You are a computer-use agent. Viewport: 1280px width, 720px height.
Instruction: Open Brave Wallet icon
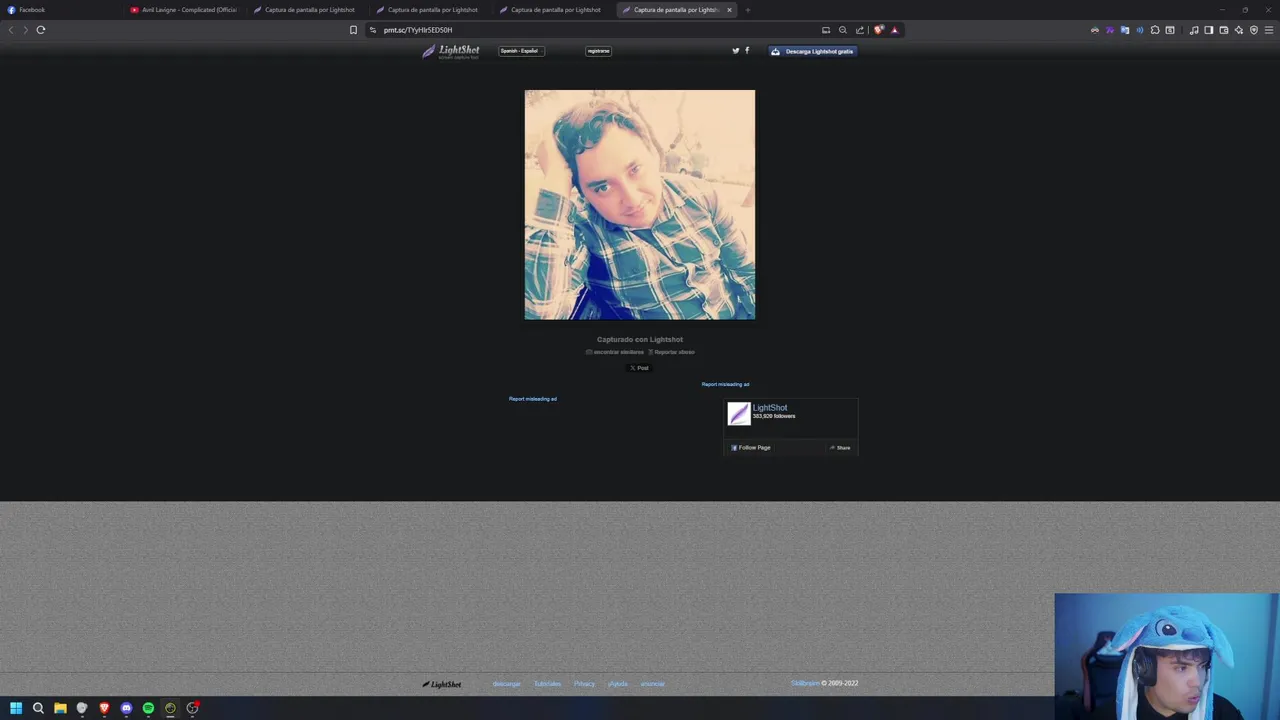tap(1223, 30)
